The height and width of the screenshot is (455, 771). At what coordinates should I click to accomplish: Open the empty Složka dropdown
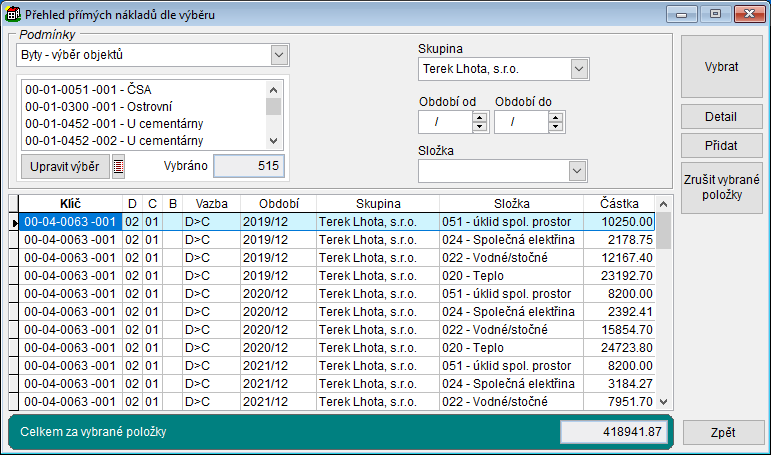pyautogui.click(x=578, y=171)
